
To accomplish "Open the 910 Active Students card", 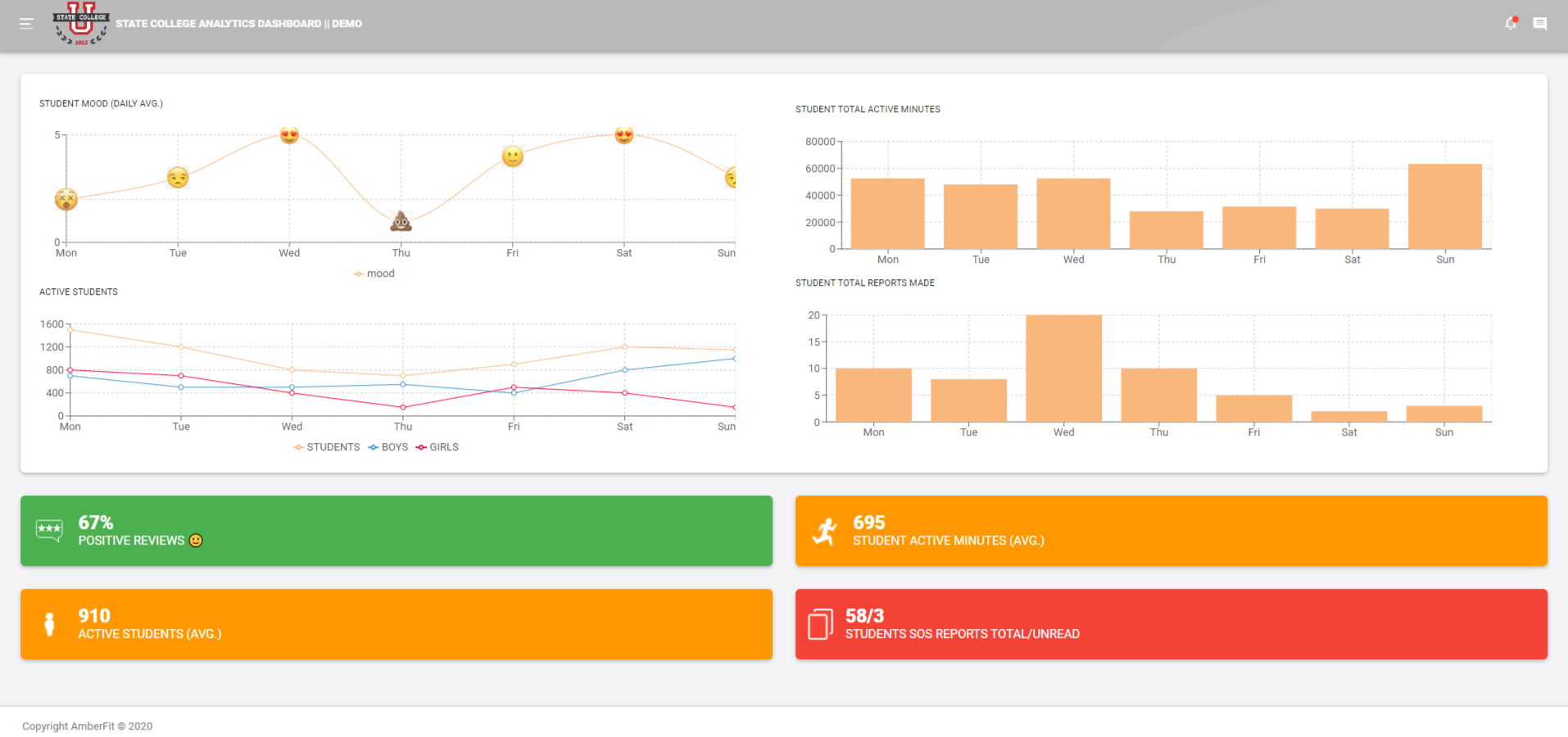I will (397, 624).
